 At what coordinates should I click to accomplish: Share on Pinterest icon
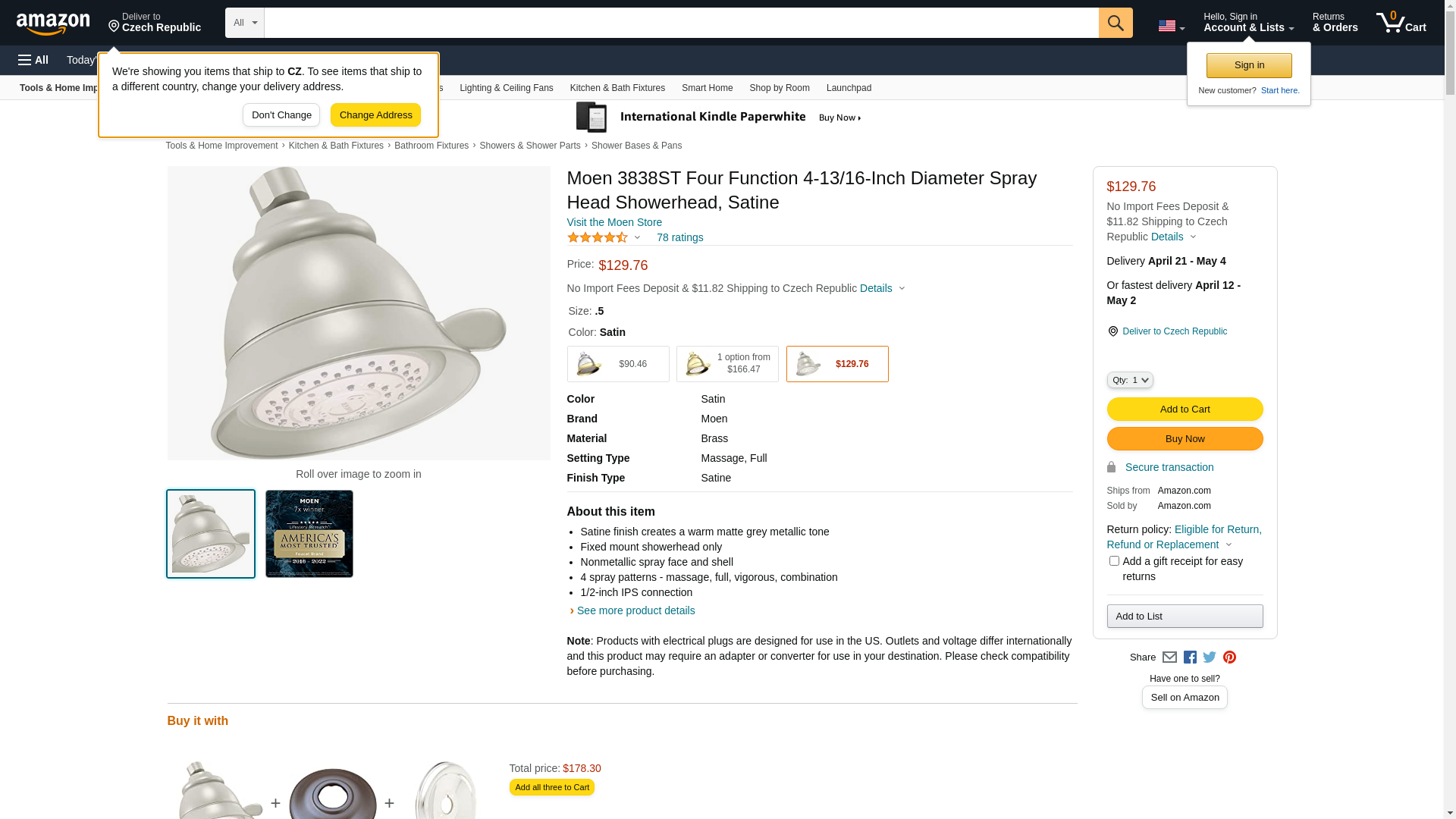(x=1229, y=657)
